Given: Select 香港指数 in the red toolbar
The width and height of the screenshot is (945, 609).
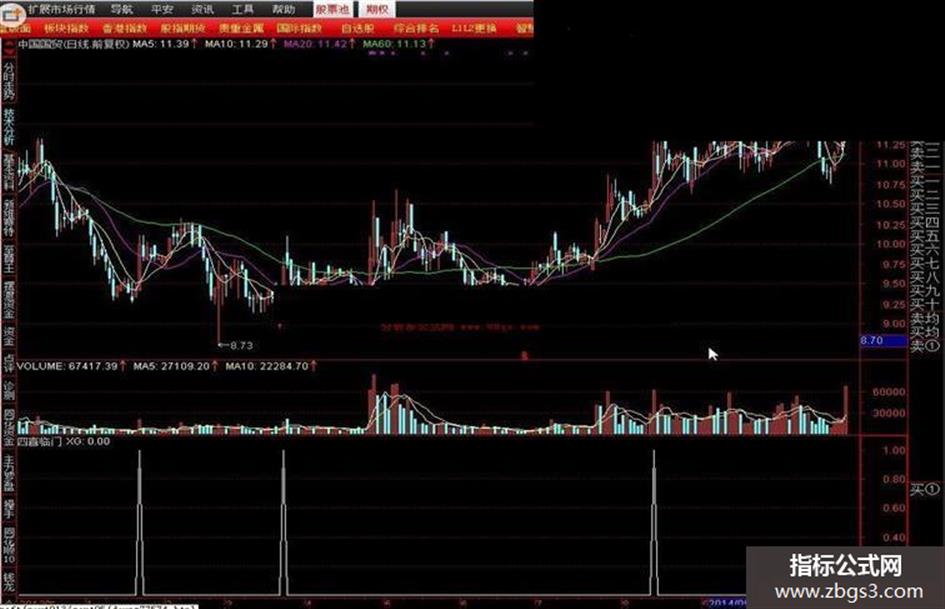Looking at the screenshot, I should click(124, 28).
